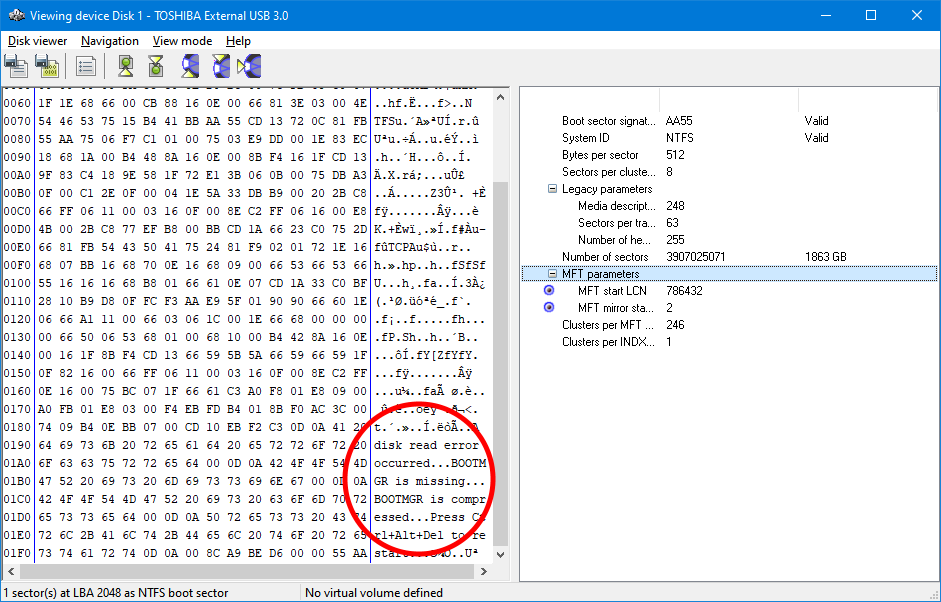
Task: Open the Navigation menu
Action: (x=110, y=41)
